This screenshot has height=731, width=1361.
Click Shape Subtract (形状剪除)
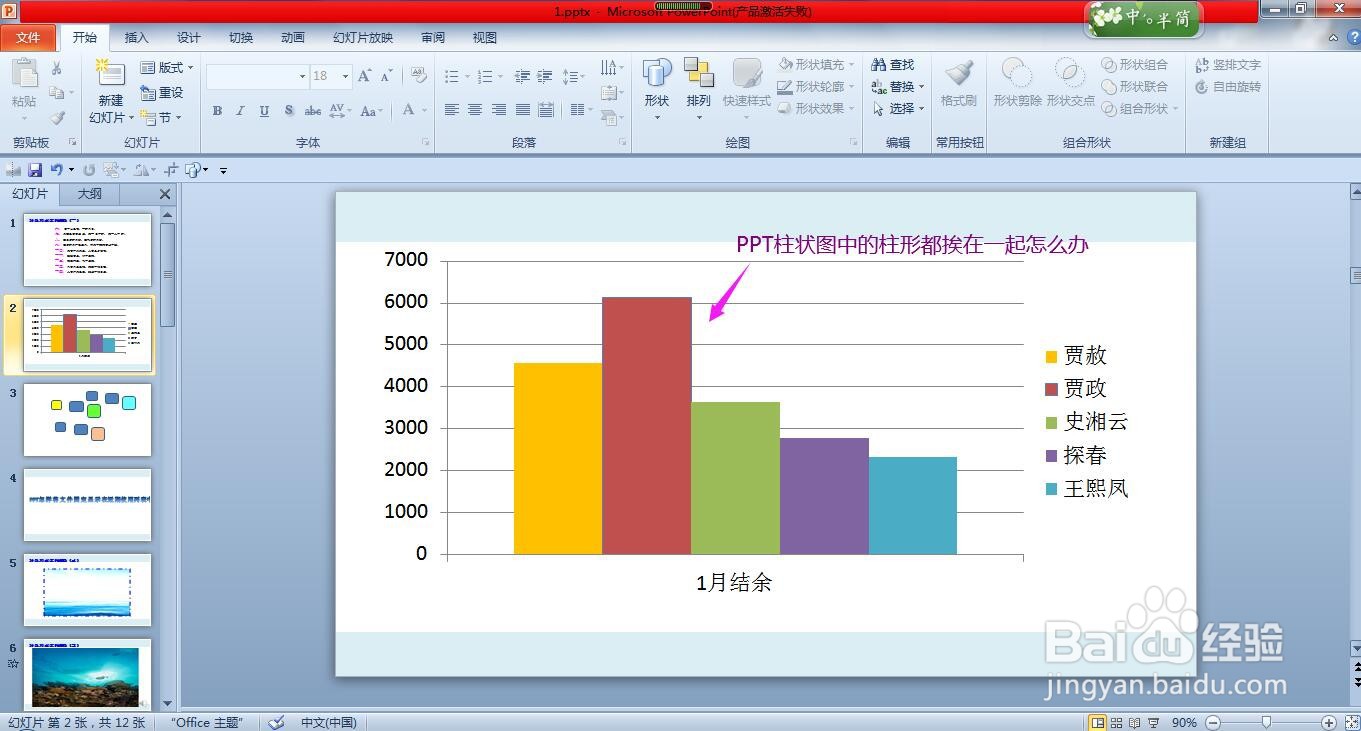(1017, 82)
